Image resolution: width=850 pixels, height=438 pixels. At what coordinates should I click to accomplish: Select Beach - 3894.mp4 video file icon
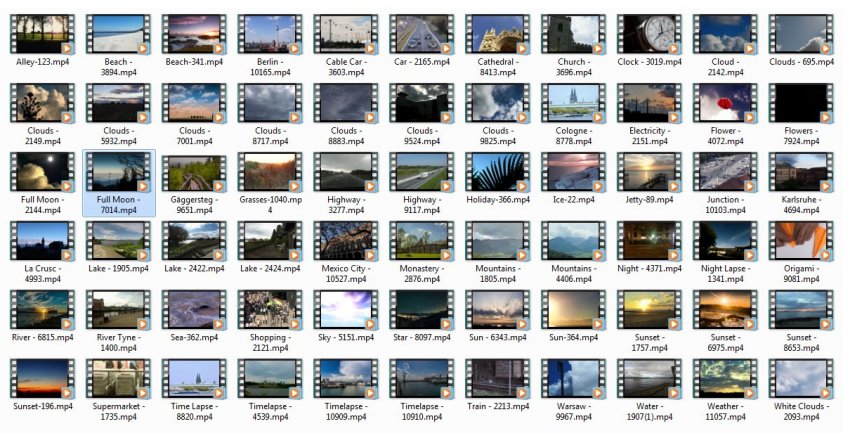(118, 35)
